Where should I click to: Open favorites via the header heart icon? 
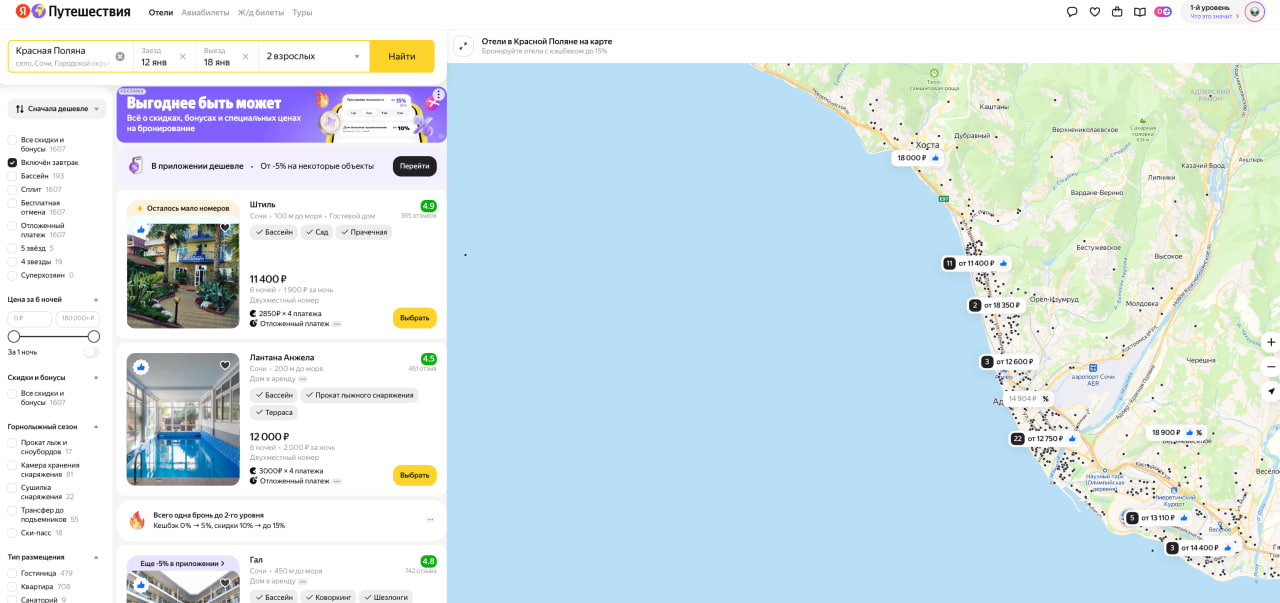pos(1095,12)
